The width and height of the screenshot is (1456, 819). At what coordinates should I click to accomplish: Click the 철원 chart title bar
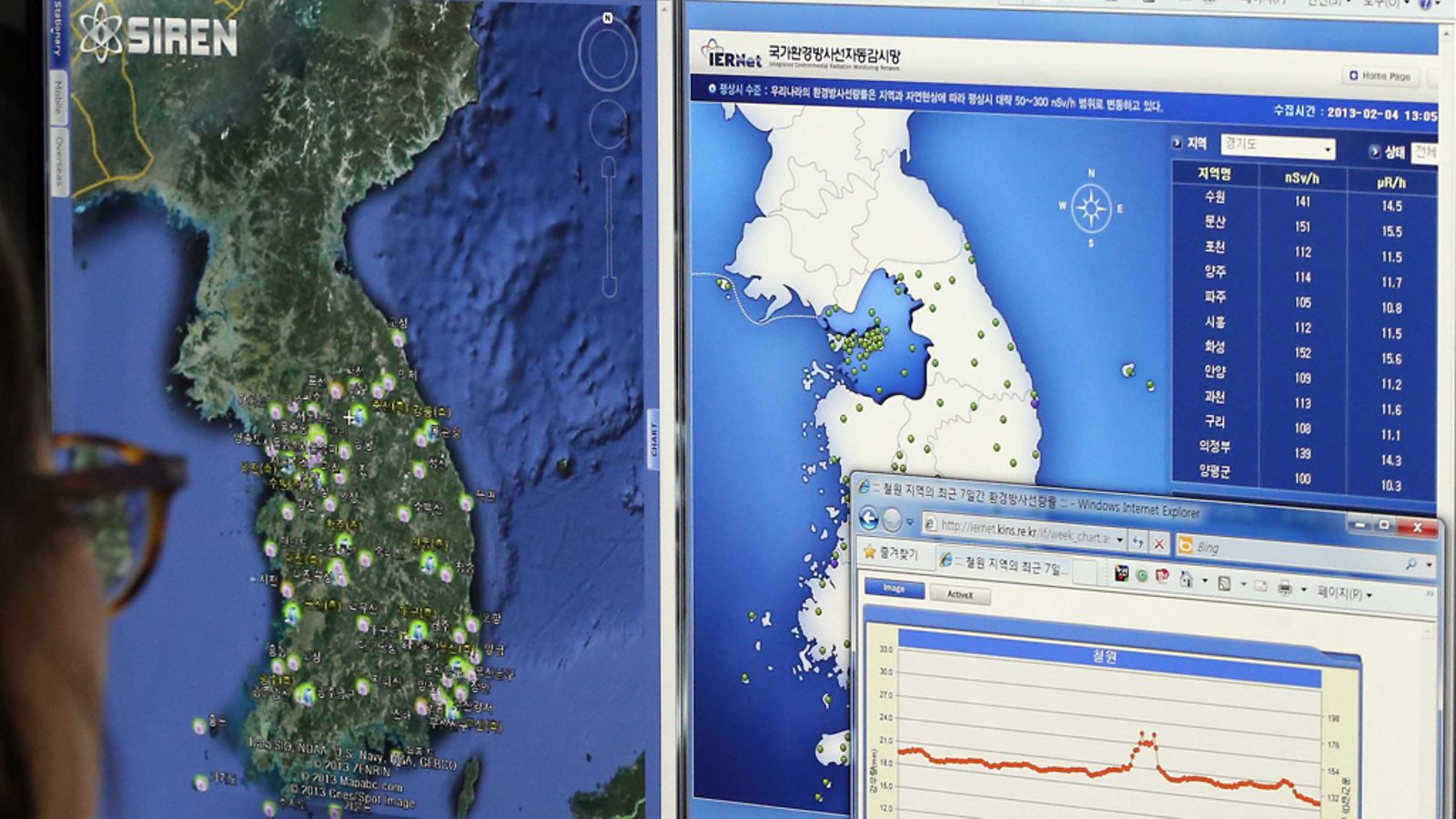pos(1108,656)
